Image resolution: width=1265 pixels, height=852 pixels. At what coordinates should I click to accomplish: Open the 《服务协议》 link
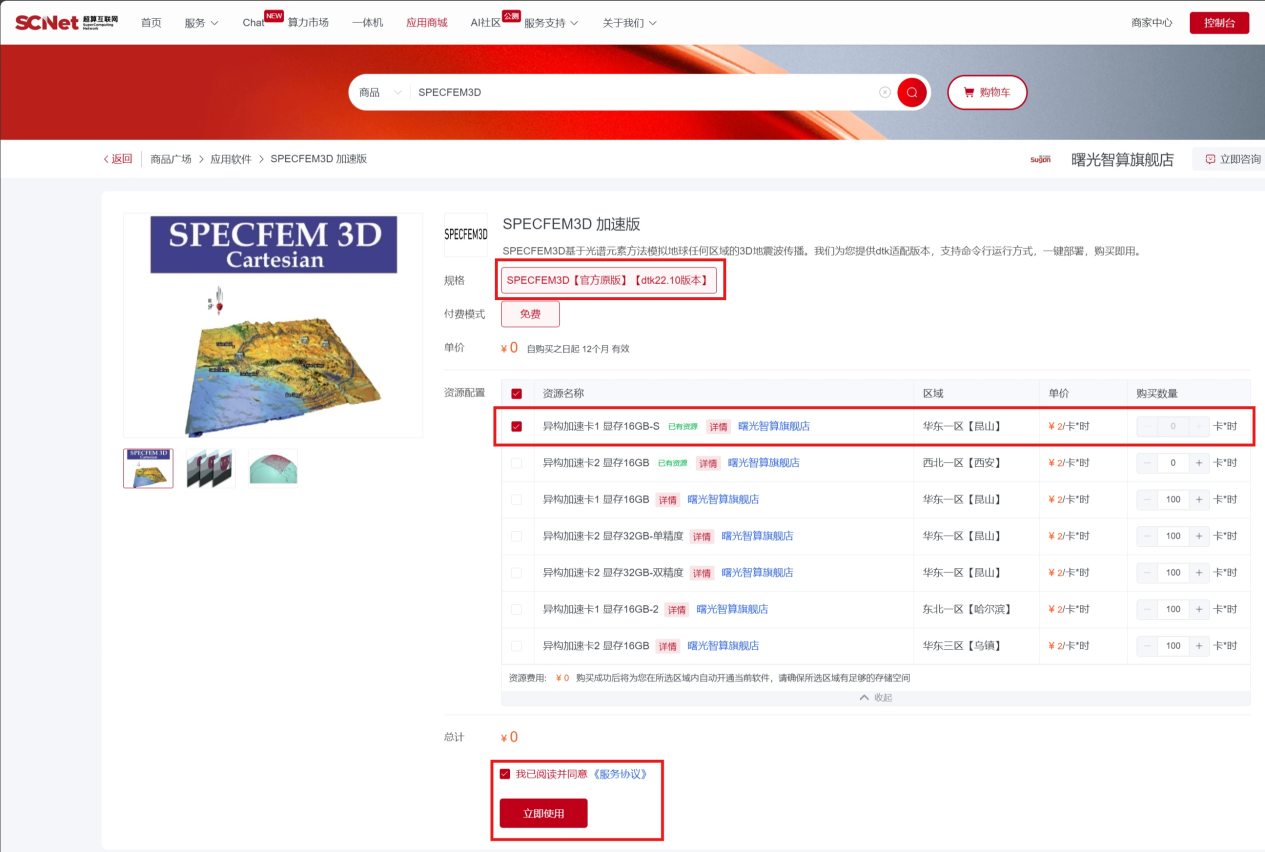click(x=627, y=774)
